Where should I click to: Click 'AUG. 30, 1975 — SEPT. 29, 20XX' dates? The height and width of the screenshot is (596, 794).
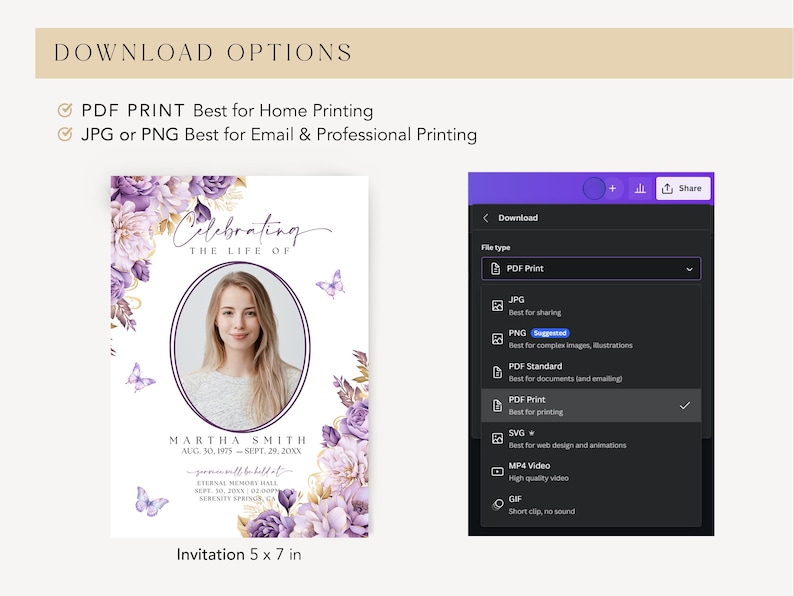[242, 451]
